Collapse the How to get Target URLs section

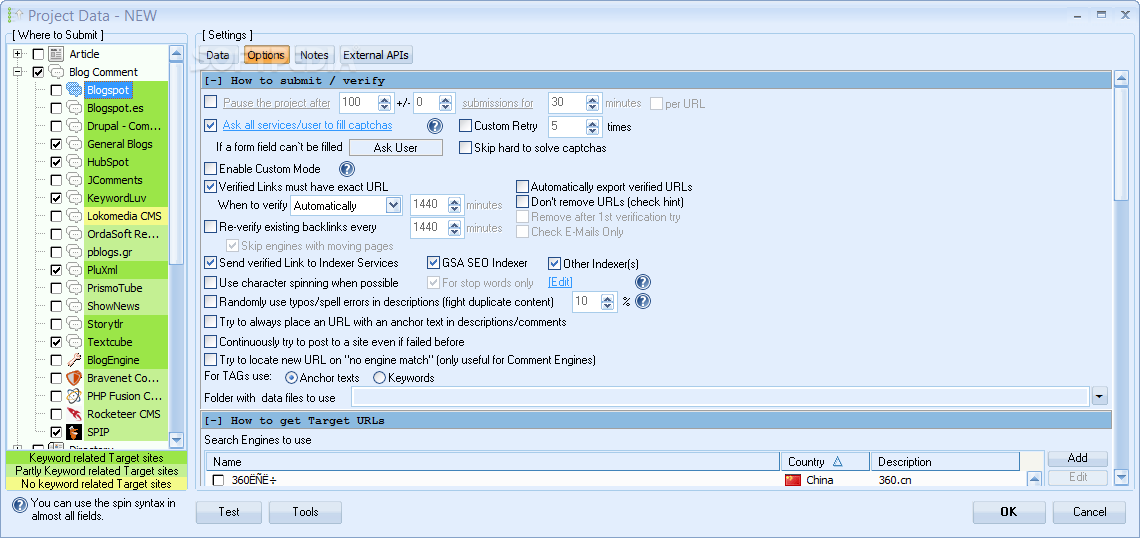pyautogui.click(x=214, y=420)
